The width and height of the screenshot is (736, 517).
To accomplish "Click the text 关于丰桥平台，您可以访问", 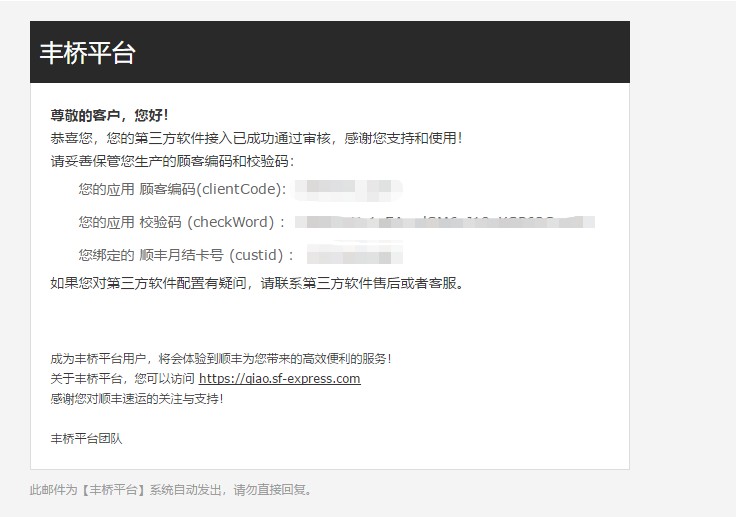I will (x=123, y=379).
